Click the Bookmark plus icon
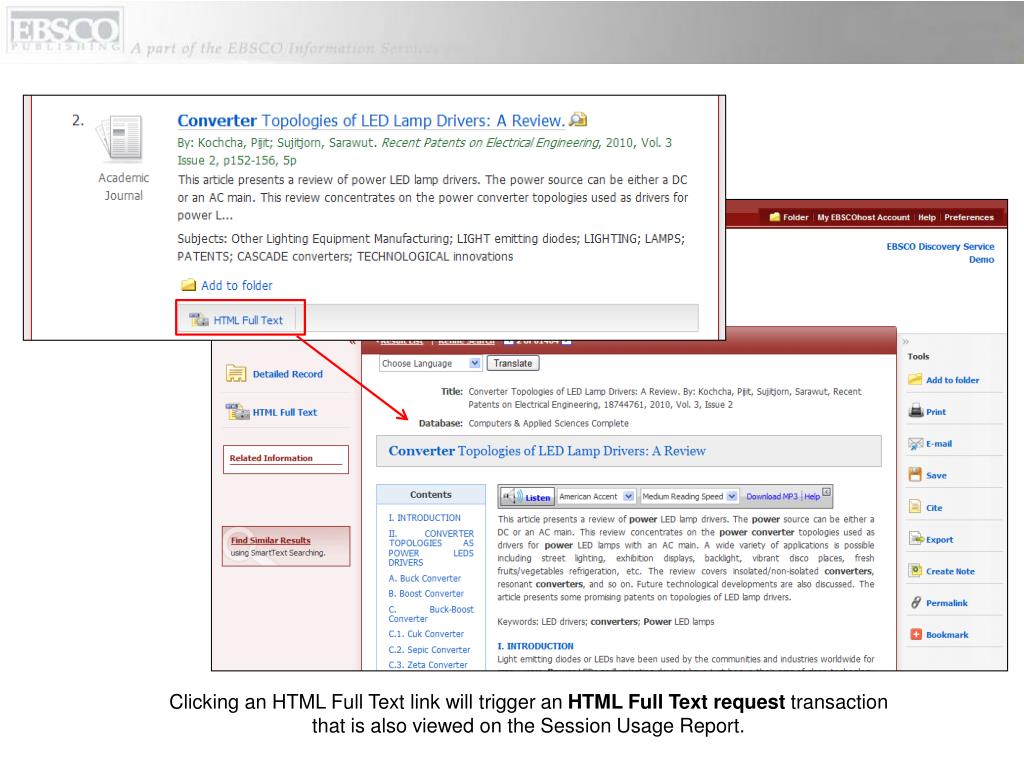This screenshot has height=768, width=1024. [x=915, y=634]
